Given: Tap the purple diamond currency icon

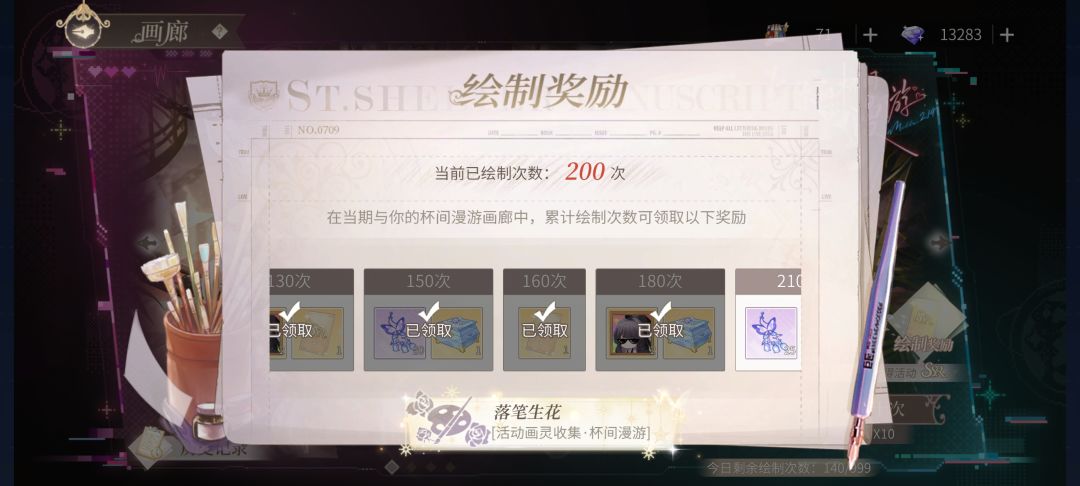Looking at the screenshot, I should pyautogui.click(x=913, y=35).
